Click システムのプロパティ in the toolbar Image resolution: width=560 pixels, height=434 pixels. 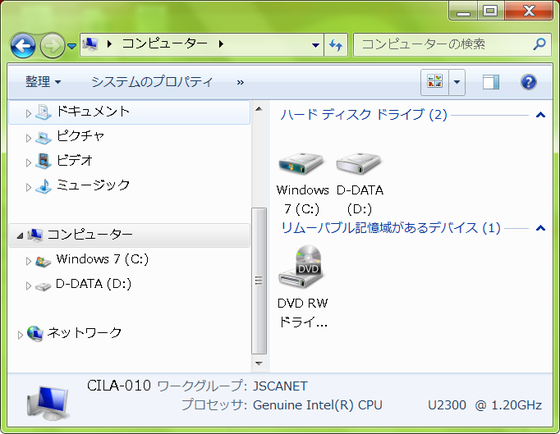click(x=152, y=82)
